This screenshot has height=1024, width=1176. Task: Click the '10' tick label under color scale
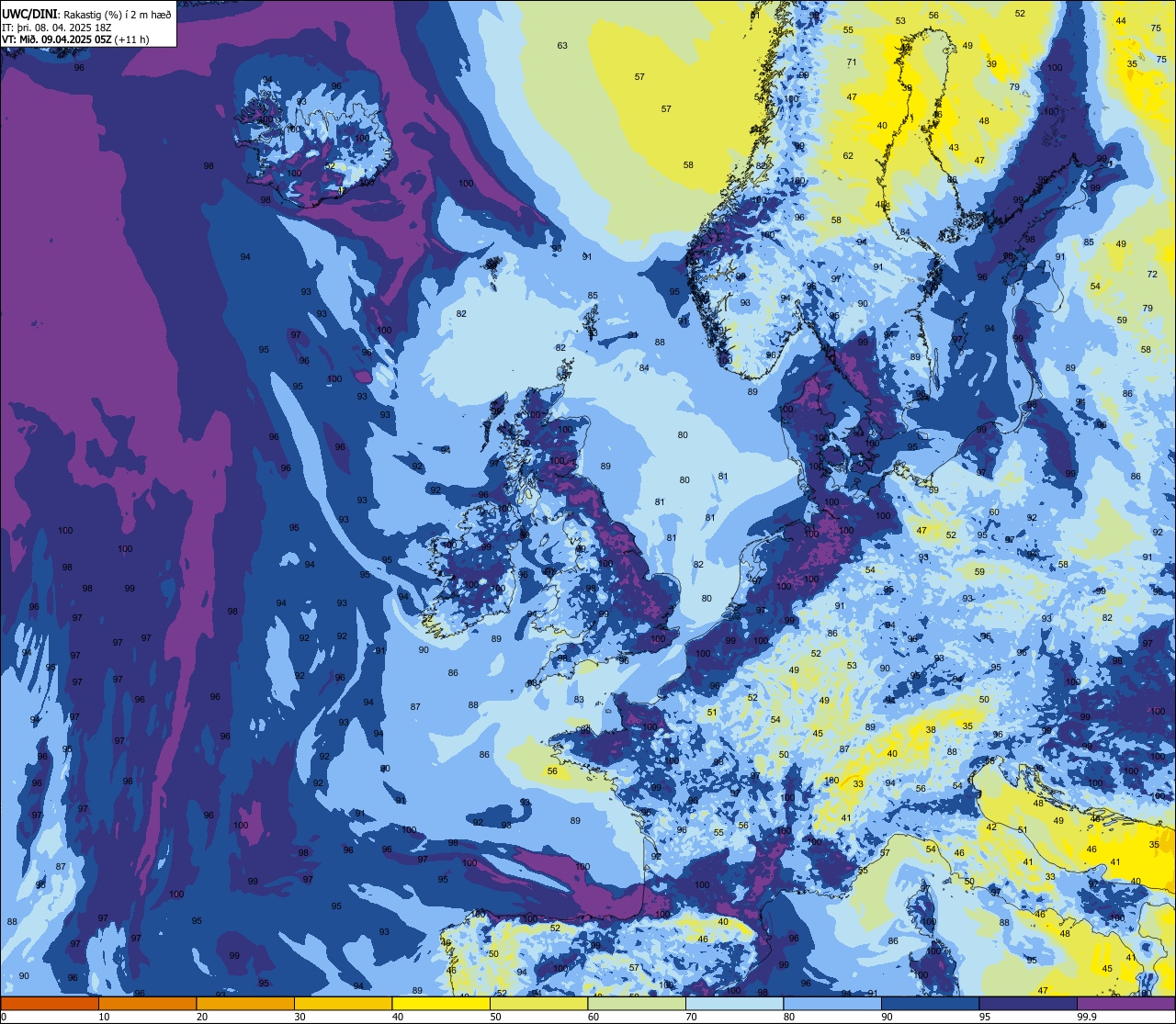coord(104,1017)
